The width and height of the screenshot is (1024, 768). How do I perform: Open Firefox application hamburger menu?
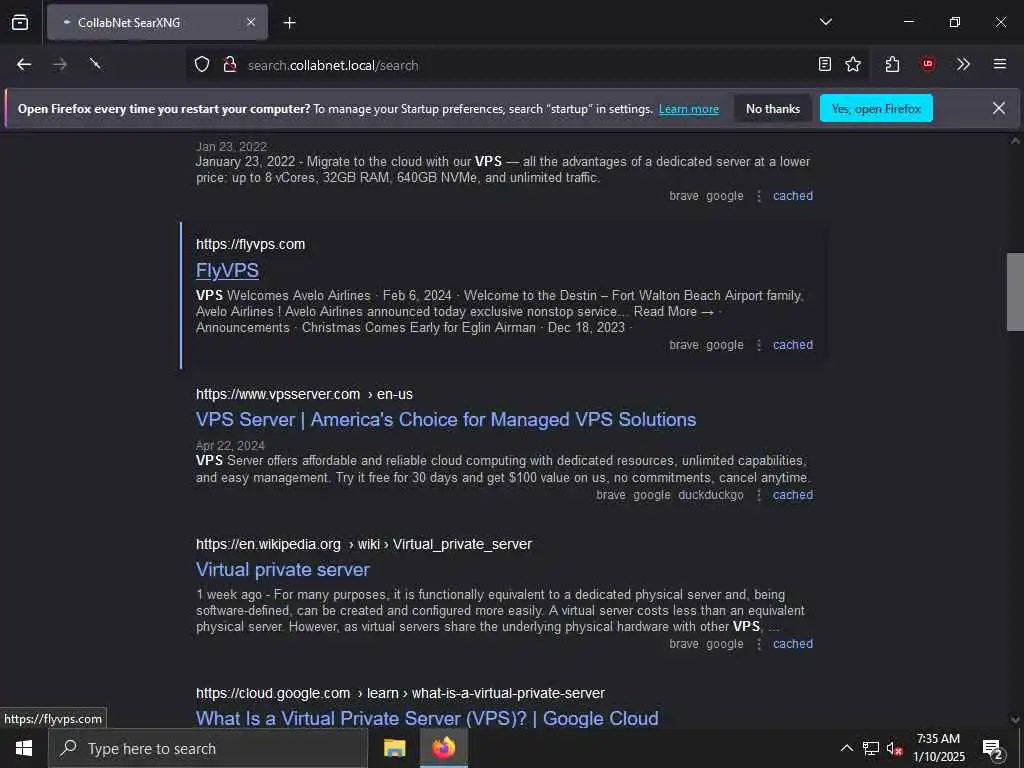pyautogui.click(x=1000, y=64)
